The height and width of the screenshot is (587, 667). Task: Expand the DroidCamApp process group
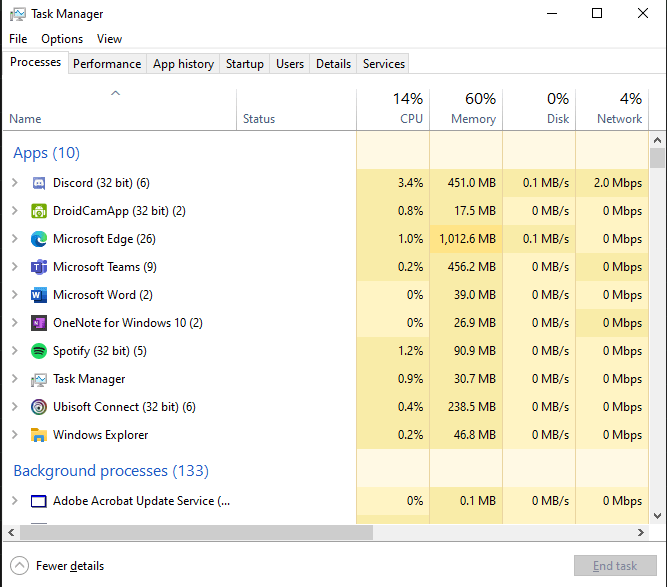point(15,211)
